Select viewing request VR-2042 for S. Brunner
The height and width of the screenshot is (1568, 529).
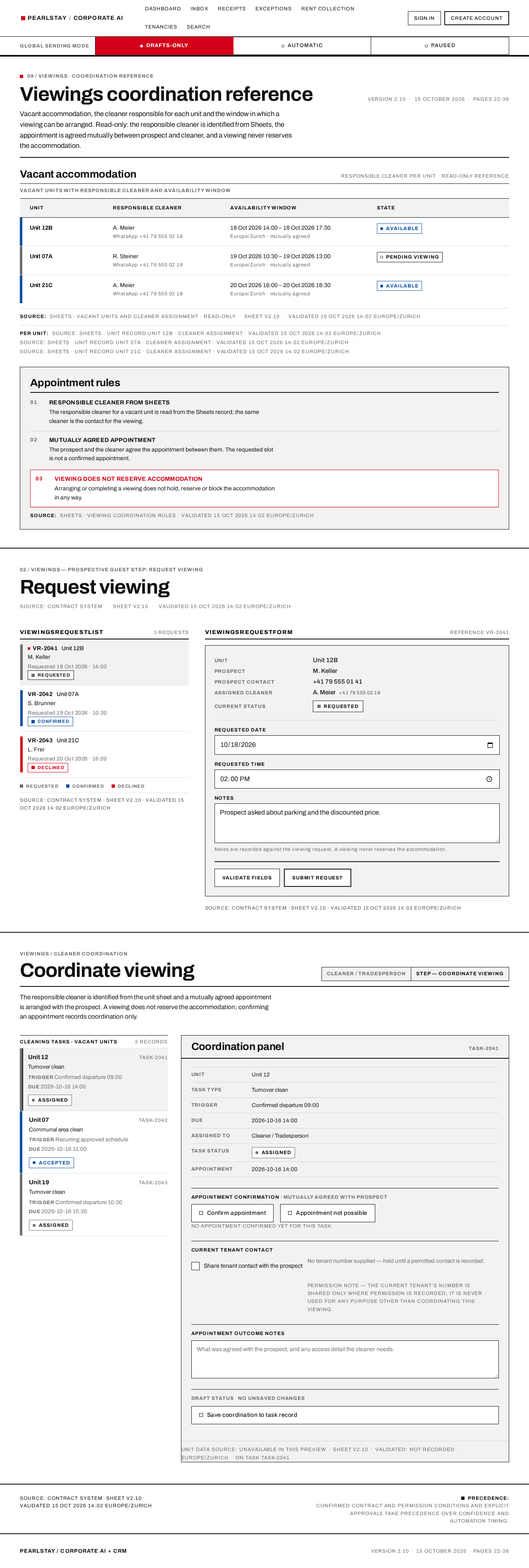pyautogui.click(x=104, y=708)
